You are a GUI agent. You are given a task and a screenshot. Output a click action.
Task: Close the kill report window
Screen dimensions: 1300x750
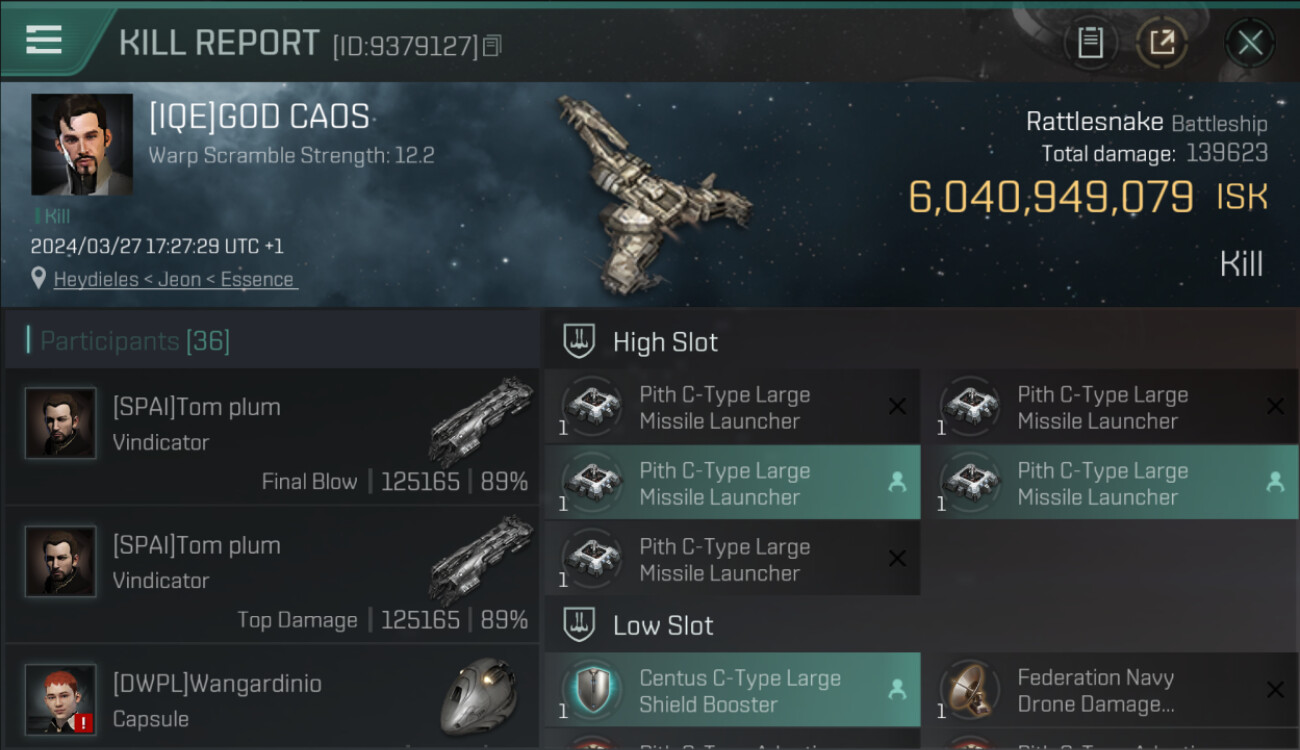(1250, 43)
